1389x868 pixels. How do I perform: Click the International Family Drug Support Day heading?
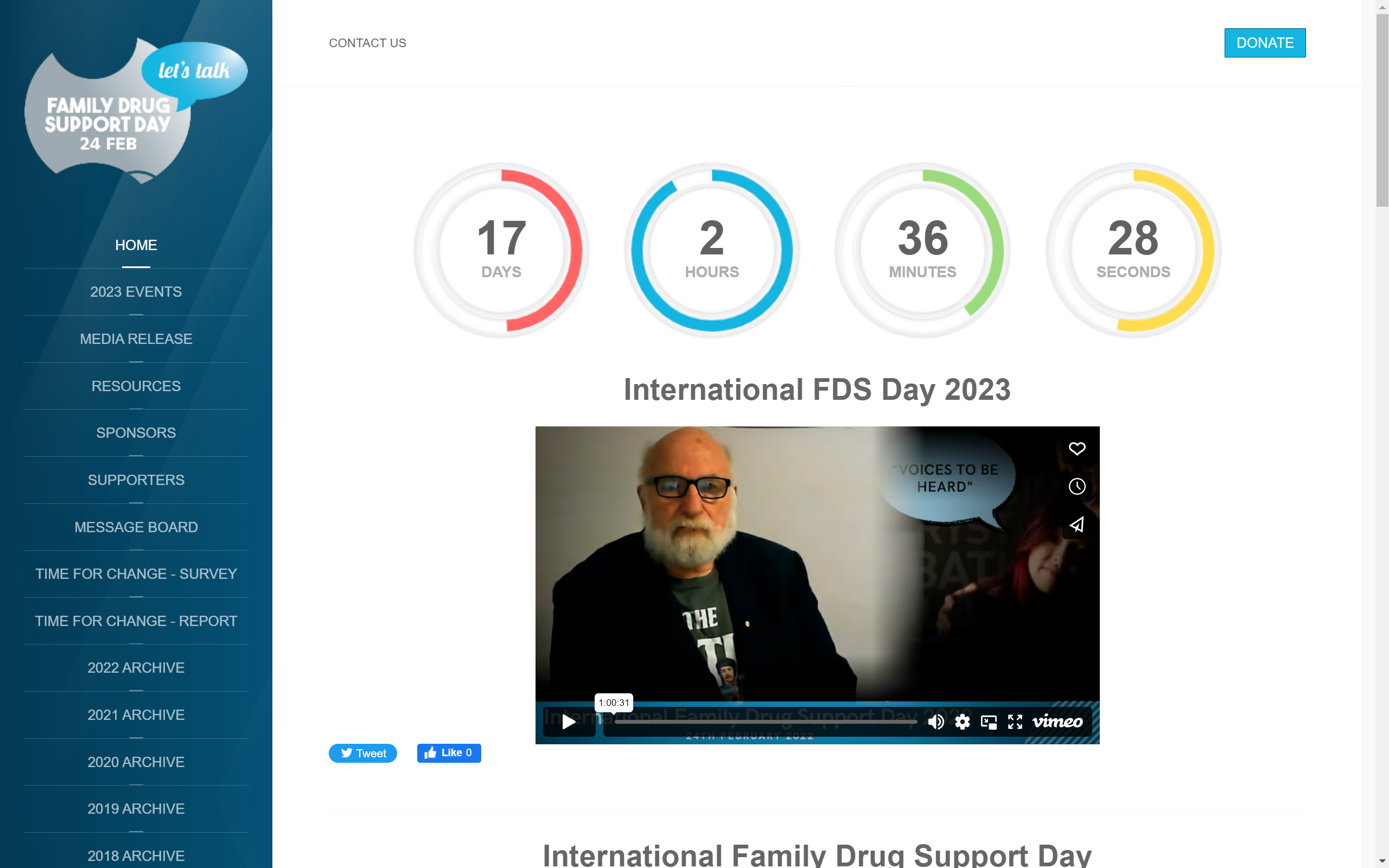pyautogui.click(x=817, y=856)
